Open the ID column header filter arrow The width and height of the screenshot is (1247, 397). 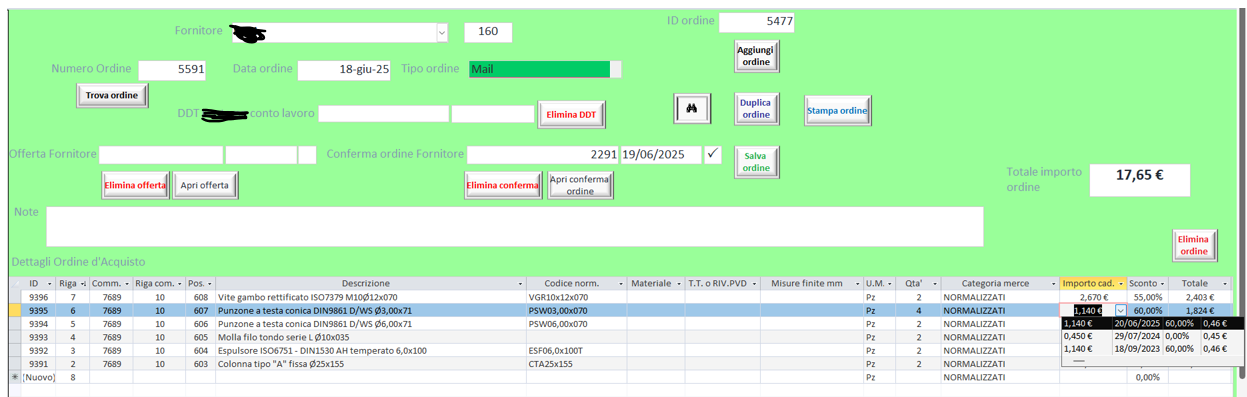pos(50,284)
